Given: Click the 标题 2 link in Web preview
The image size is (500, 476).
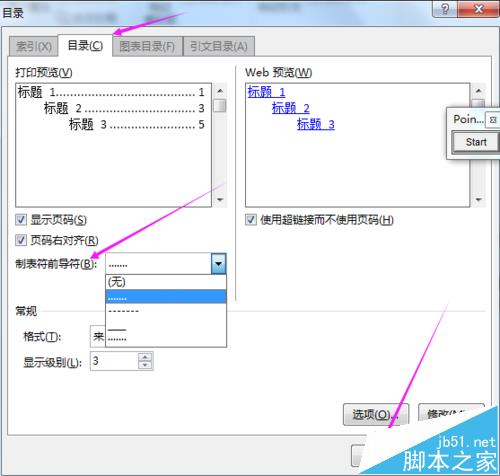Looking at the screenshot, I should [x=291, y=108].
